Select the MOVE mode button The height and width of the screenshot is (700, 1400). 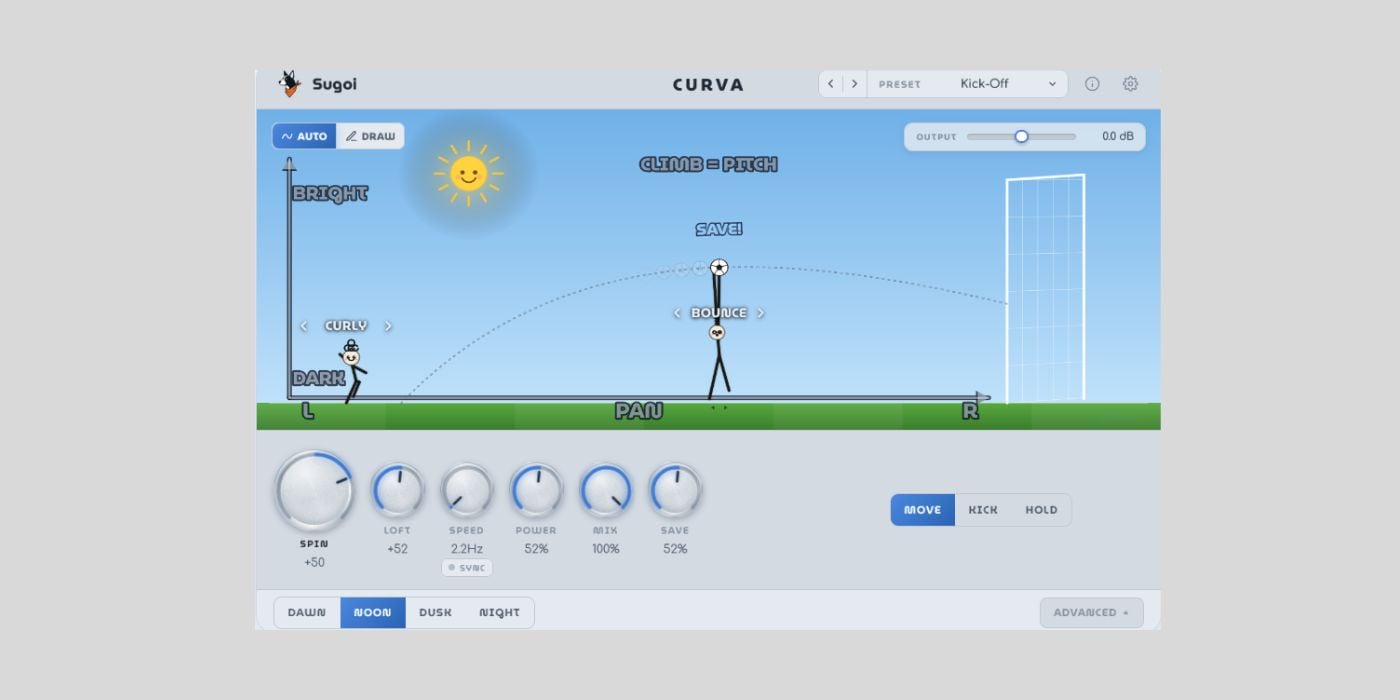(x=922, y=510)
